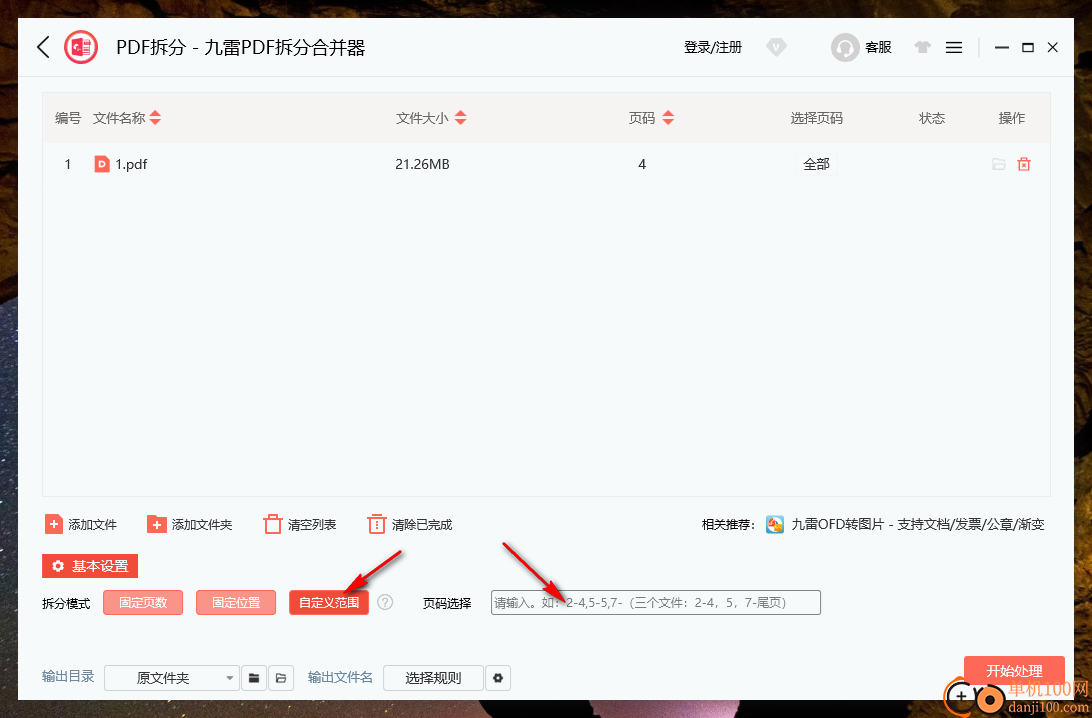1092x718 pixels.
Task: Click 1.pdf page count value 4
Action: (642, 164)
